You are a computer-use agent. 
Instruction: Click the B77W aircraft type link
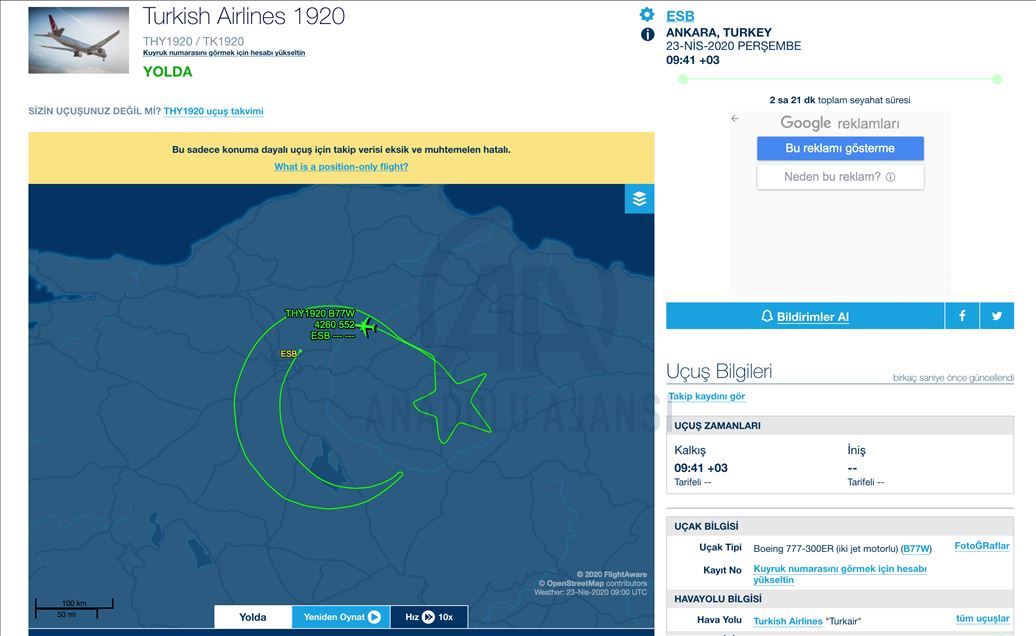[x=916, y=549]
